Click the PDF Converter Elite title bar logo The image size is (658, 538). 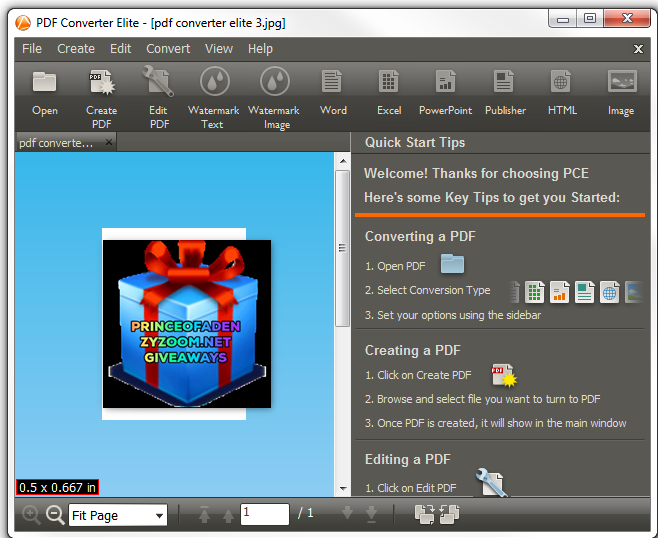(23, 23)
